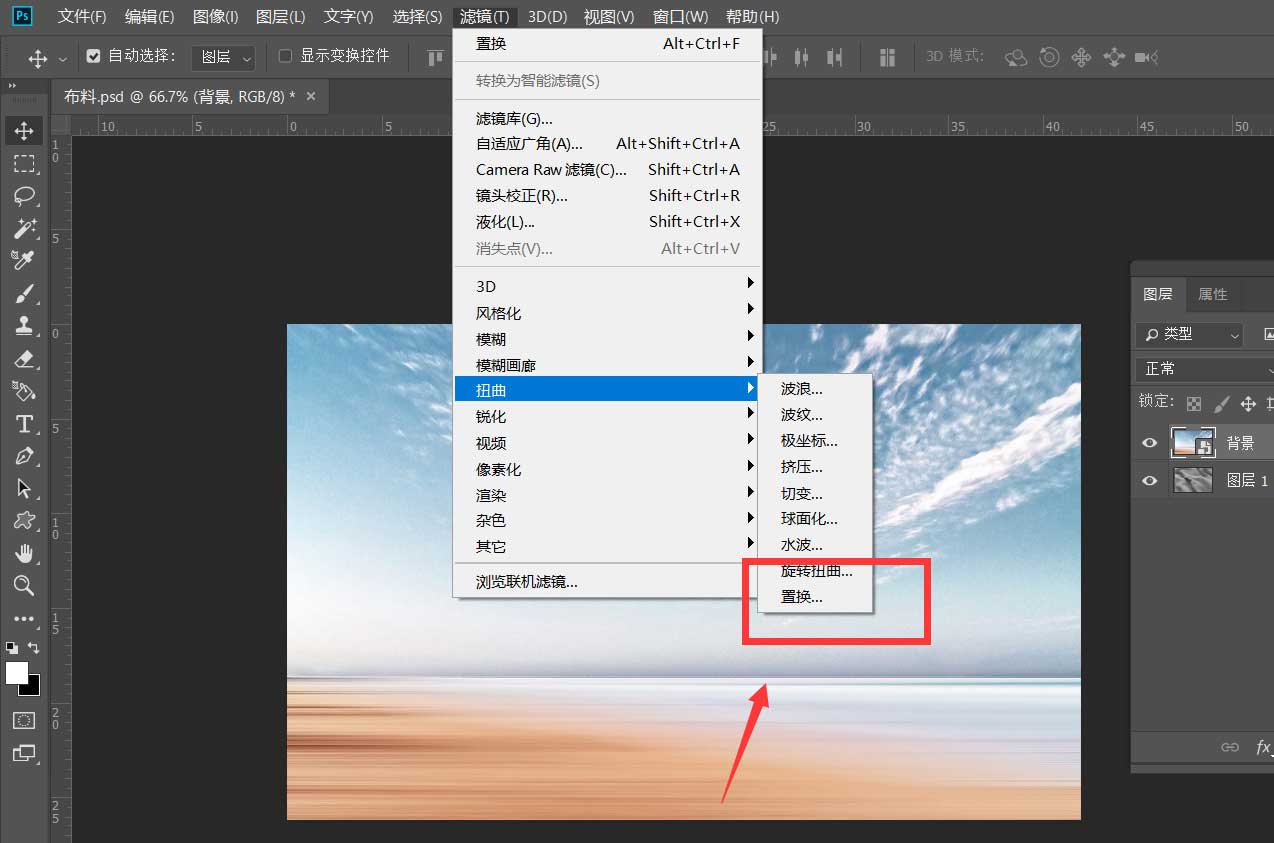Image resolution: width=1274 pixels, height=843 pixels.
Task: Click the Change Screen Mode icon
Action: [24, 753]
